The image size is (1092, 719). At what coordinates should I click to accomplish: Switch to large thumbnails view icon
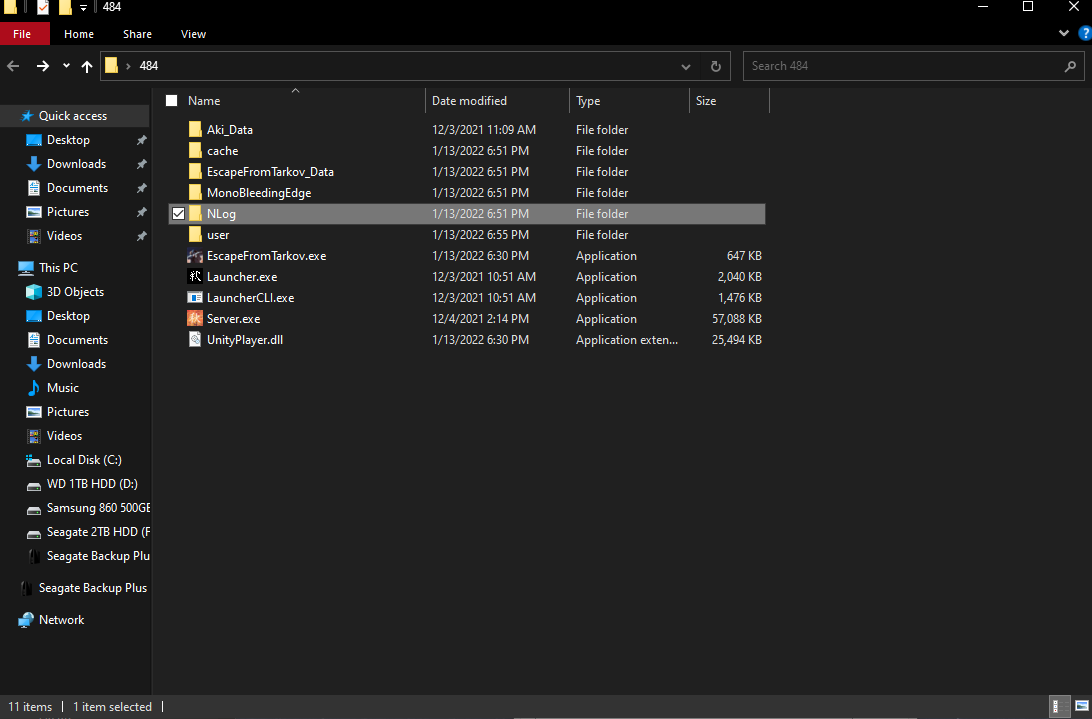[1082, 706]
